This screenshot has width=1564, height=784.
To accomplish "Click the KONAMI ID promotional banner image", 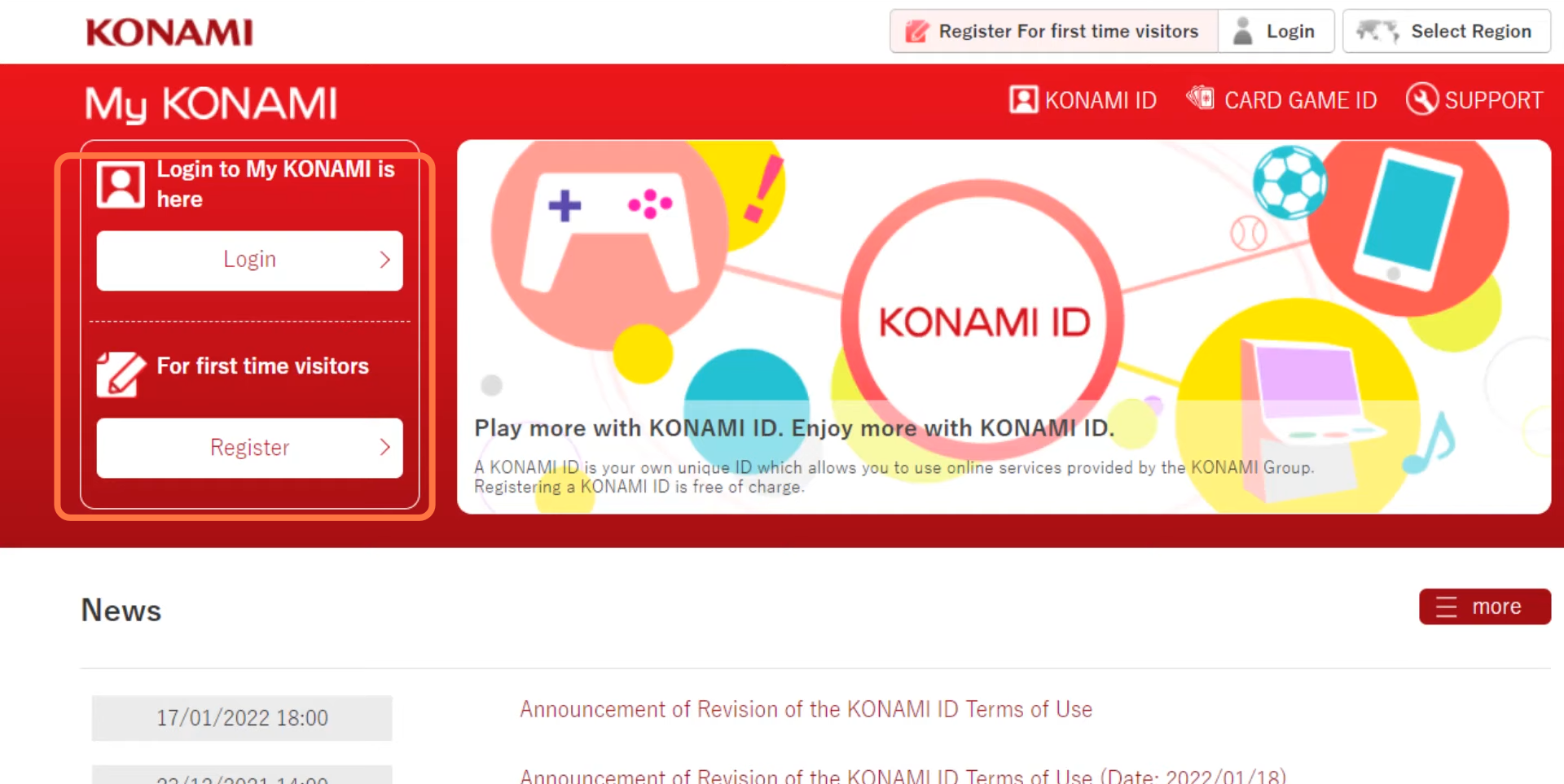I will pyautogui.click(x=1004, y=326).
